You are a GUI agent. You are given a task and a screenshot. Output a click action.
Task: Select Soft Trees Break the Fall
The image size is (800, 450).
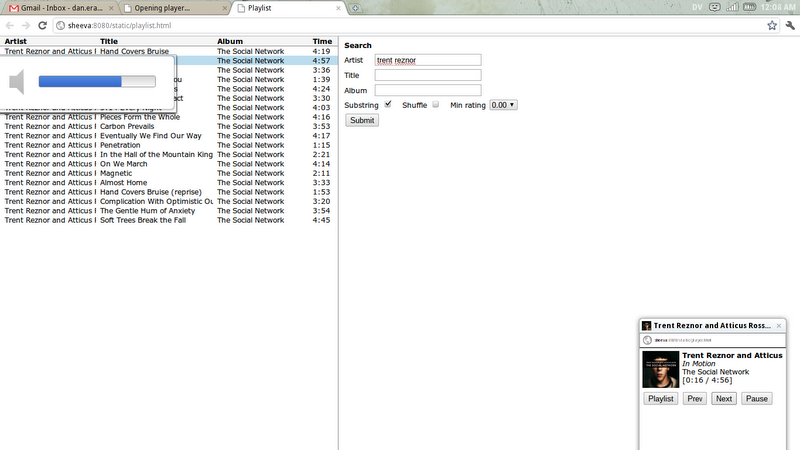[x=143, y=220]
